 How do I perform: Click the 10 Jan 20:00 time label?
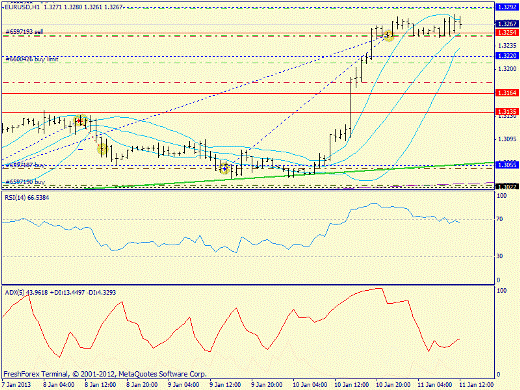point(393,385)
